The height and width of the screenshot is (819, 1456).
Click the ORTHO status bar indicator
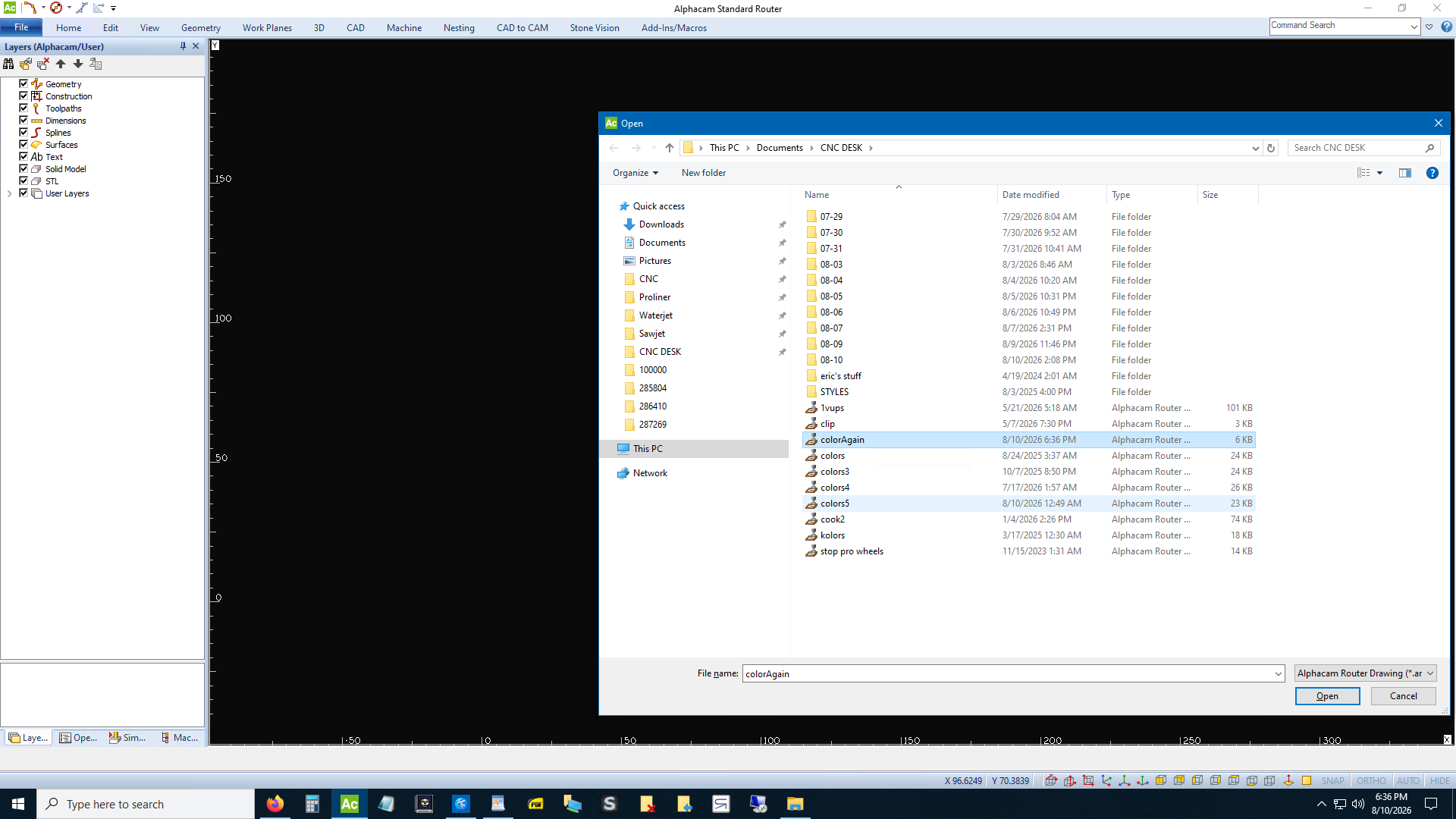coord(1371,781)
